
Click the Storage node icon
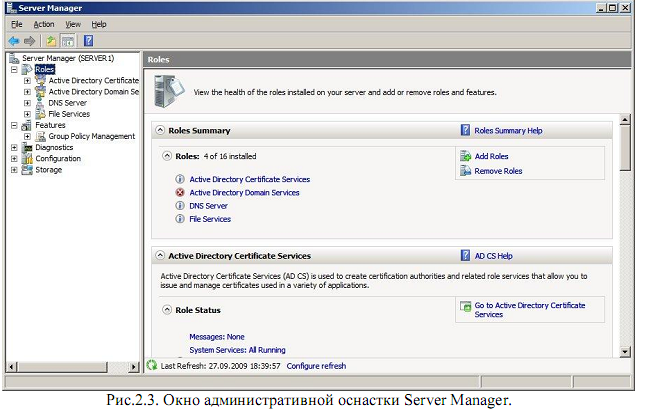click(27, 169)
